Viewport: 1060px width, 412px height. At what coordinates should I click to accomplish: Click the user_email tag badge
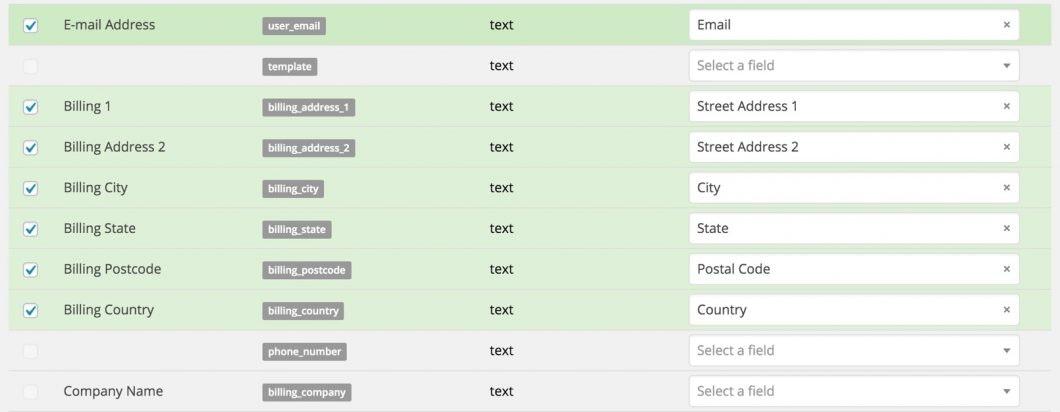tap(293, 26)
